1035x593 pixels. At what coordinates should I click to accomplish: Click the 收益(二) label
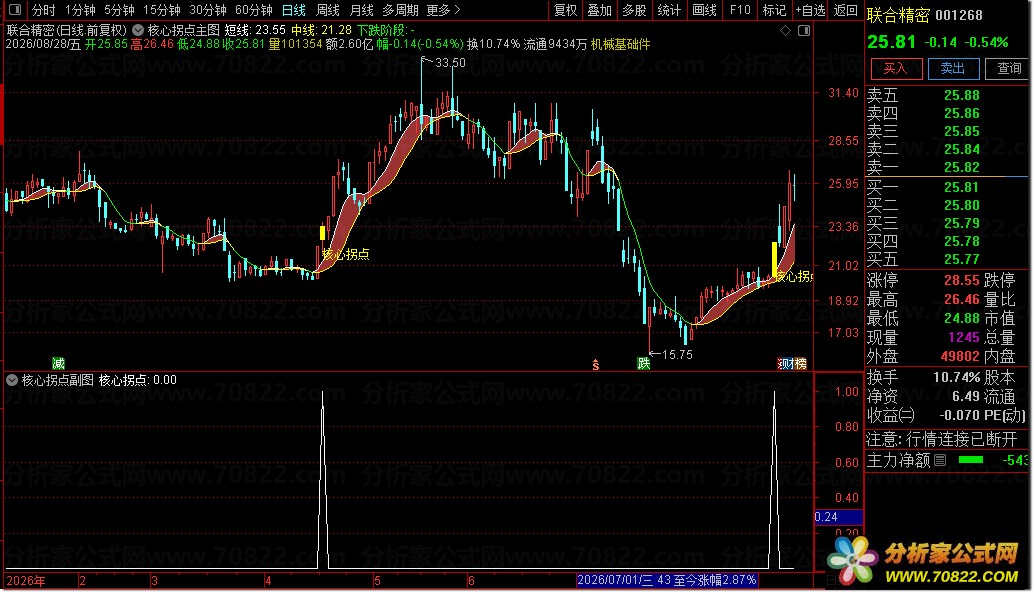891,415
